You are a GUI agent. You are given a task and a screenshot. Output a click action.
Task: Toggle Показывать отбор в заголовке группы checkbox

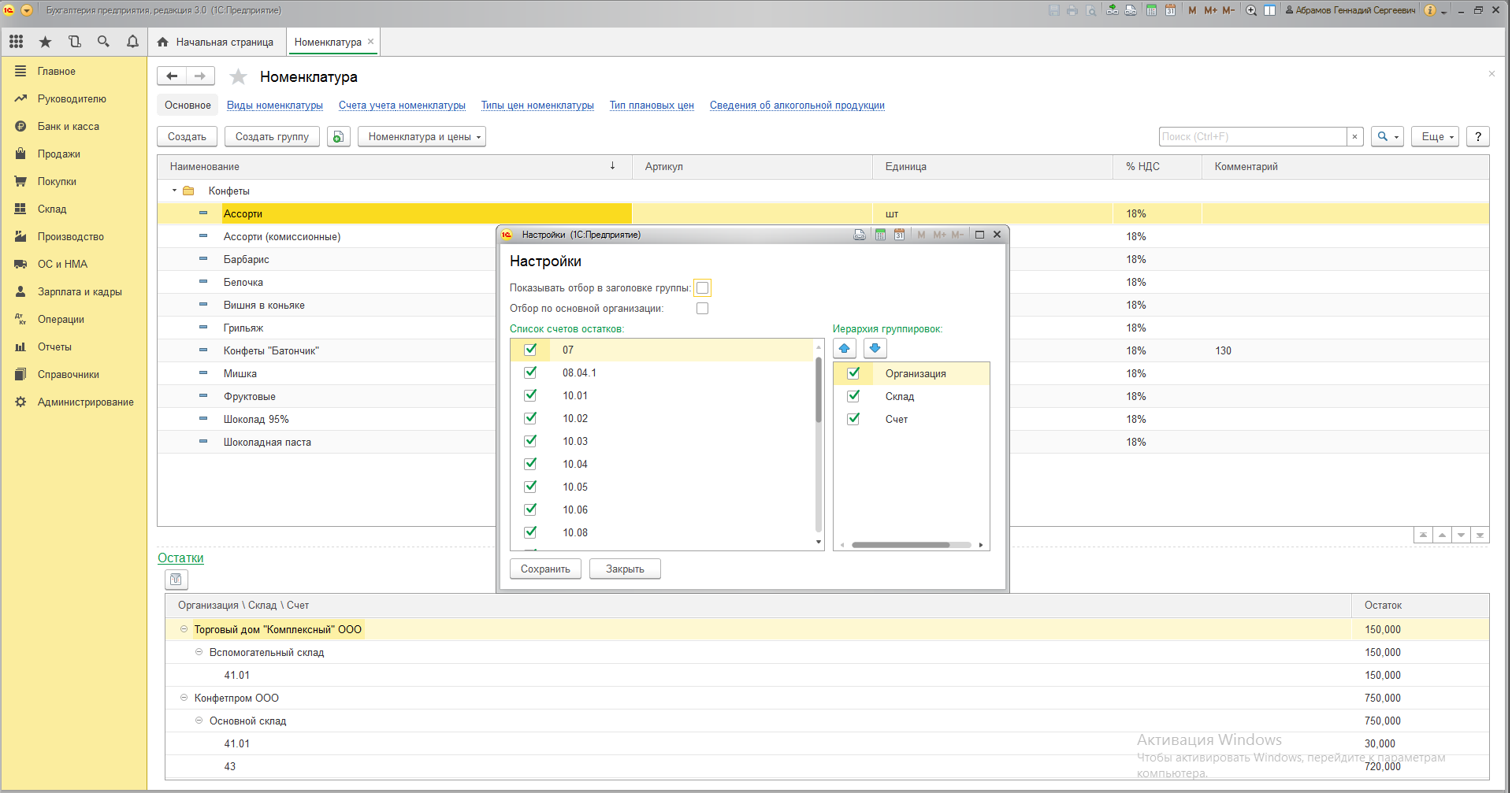[x=702, y=288]
